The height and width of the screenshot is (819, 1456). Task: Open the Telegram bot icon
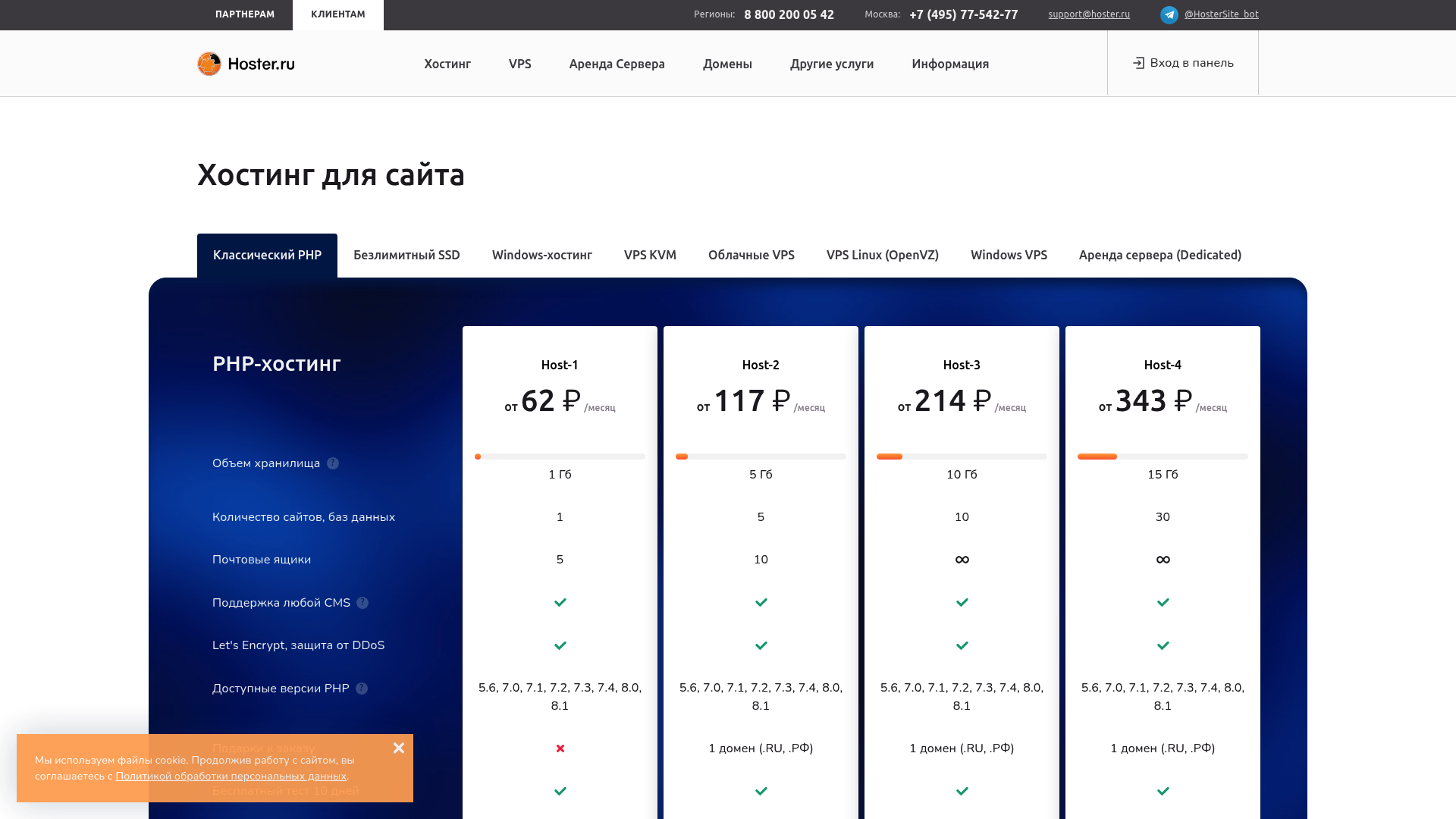1169,14
